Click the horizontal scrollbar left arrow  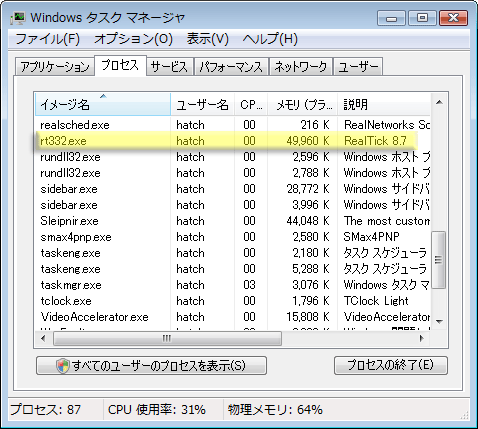[43, 338]
